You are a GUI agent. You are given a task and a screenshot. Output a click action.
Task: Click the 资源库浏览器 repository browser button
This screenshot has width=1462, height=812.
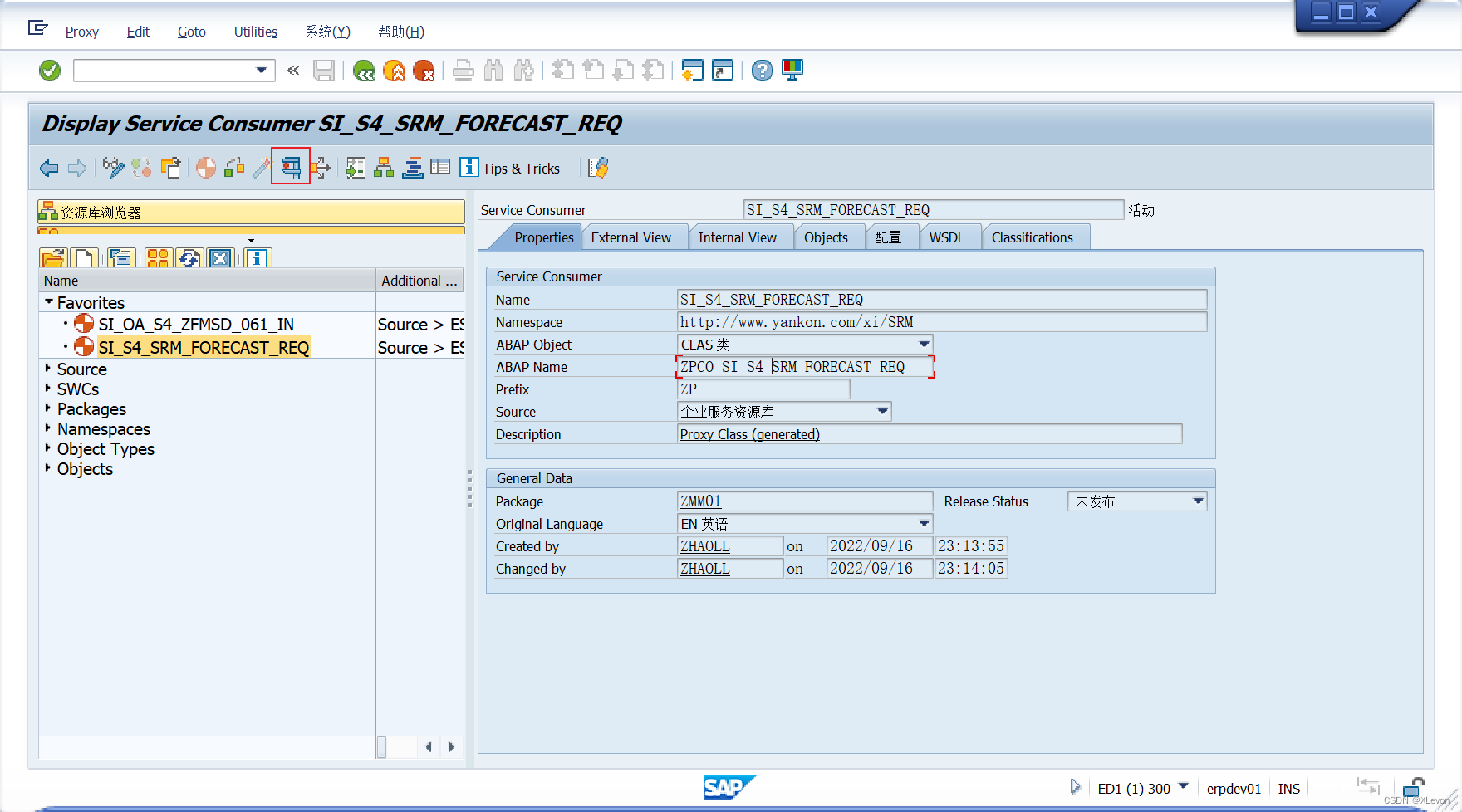[251, 213]
